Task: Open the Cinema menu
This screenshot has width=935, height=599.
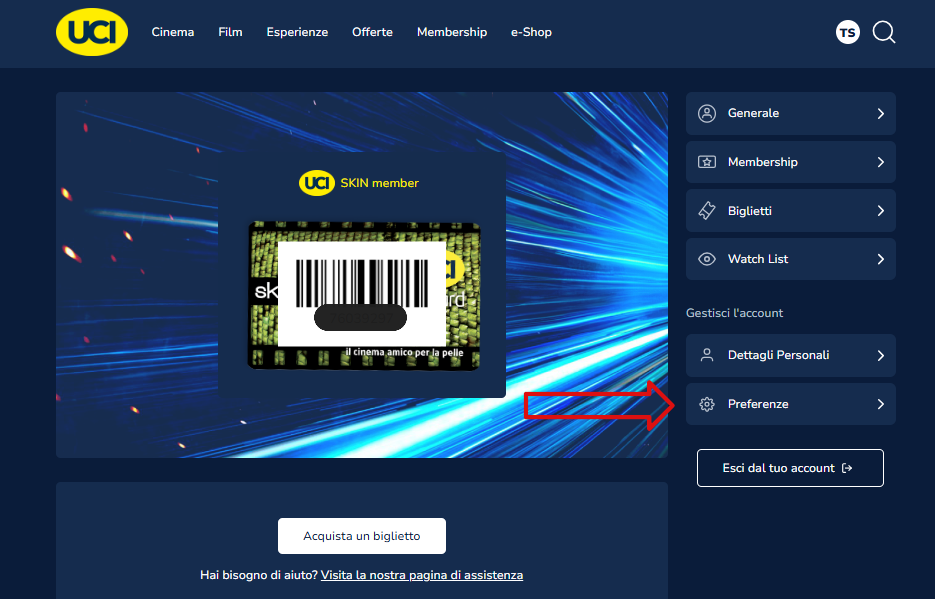Action: pos(173,32)
